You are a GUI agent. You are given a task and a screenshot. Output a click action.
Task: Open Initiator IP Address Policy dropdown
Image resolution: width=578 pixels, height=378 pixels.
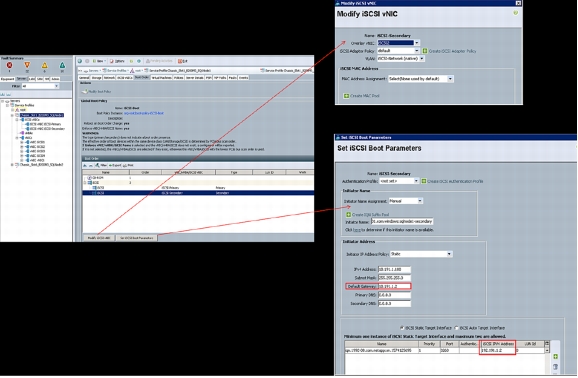pyautogui.click(x=449, y=254)
